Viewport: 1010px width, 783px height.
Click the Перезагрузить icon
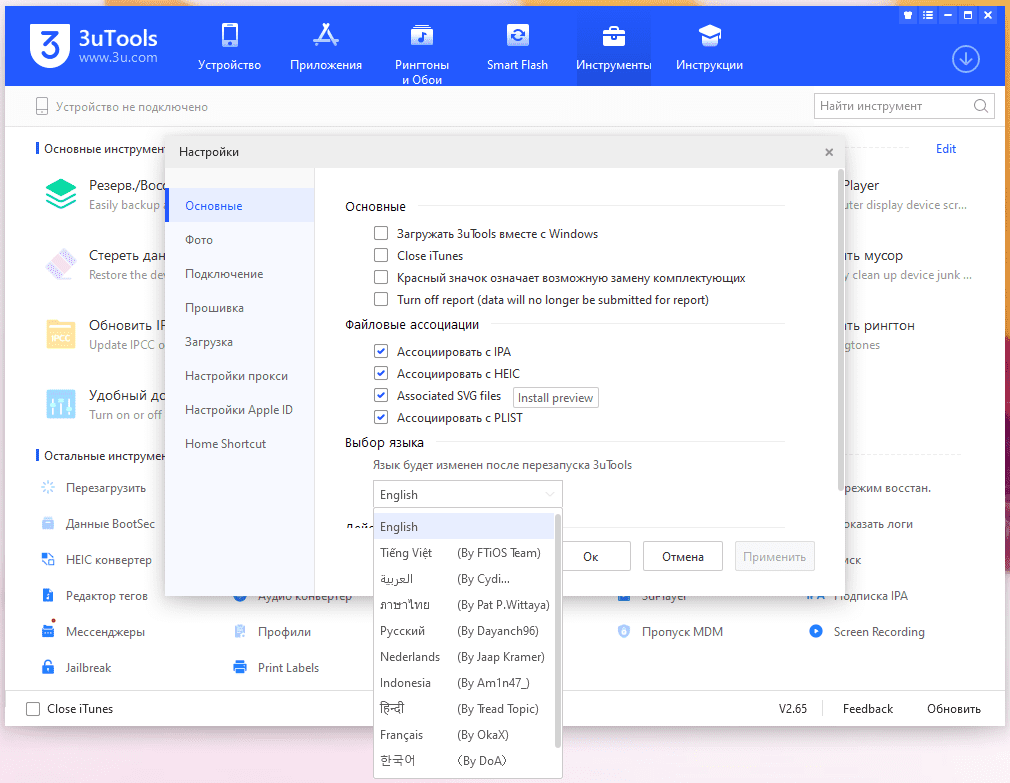click(x=48, y=487)
